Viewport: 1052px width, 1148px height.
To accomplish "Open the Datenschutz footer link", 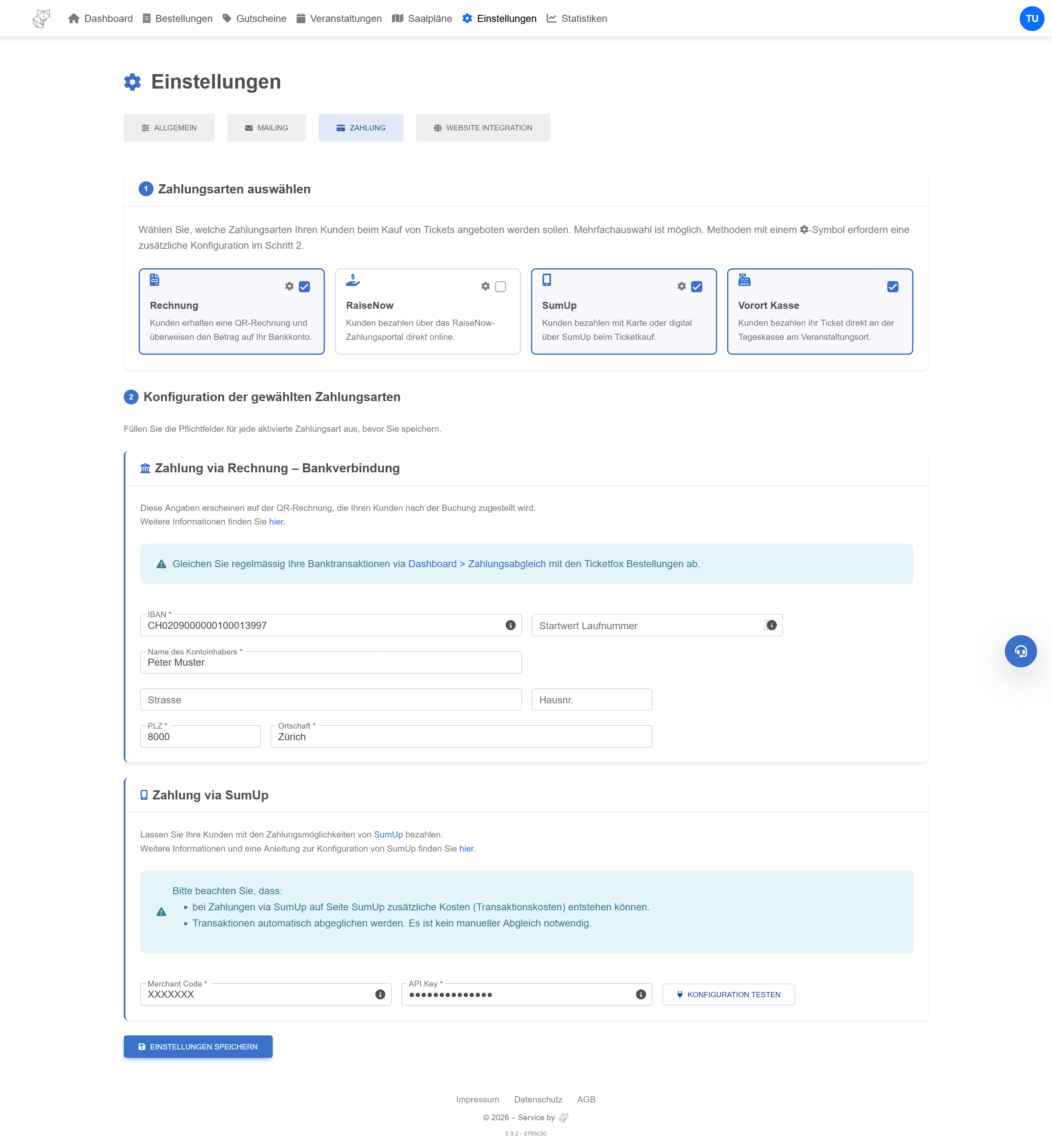I will 538,1100.
